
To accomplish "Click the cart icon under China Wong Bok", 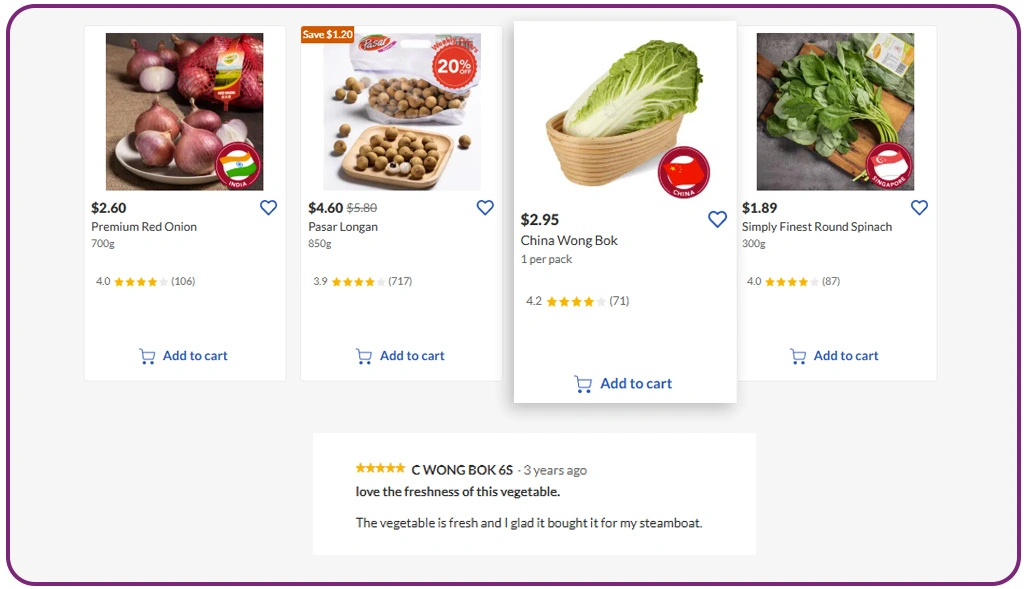I will coord(583,383).
